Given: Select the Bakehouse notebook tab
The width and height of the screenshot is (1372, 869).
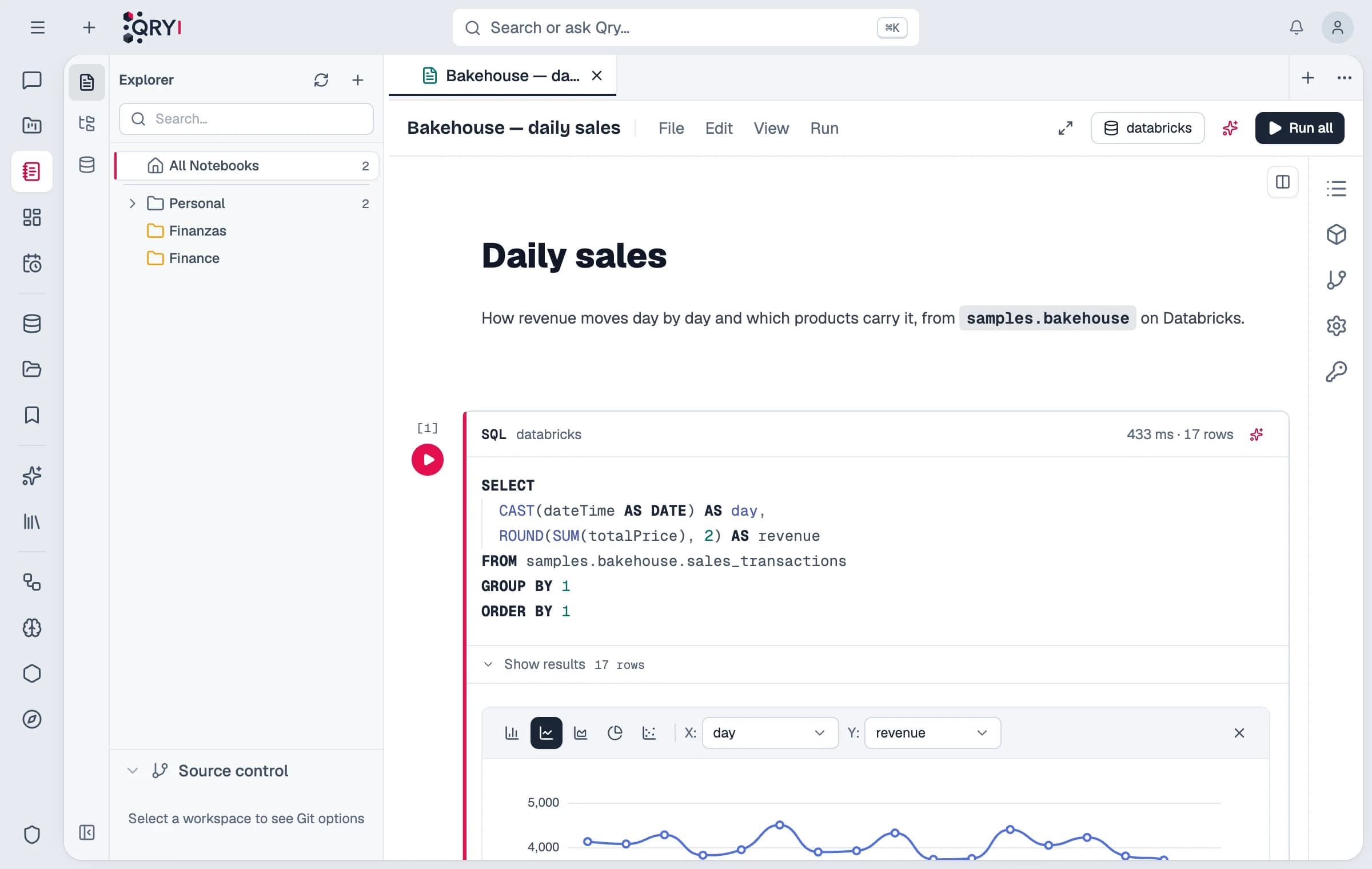Looking at the screenshot, I should [x=501, y=75].
